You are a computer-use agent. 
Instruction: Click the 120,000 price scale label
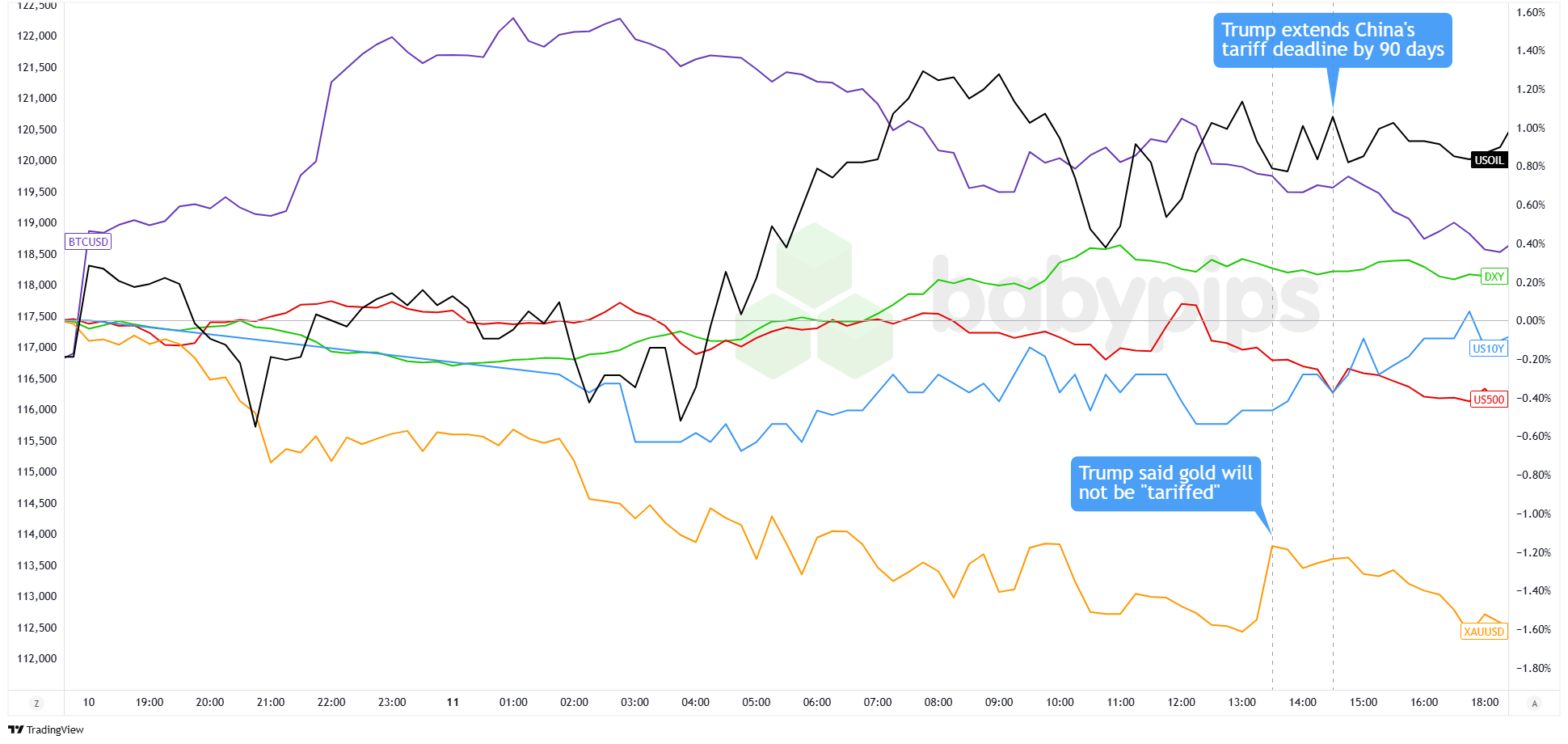[x=37, y=160]
